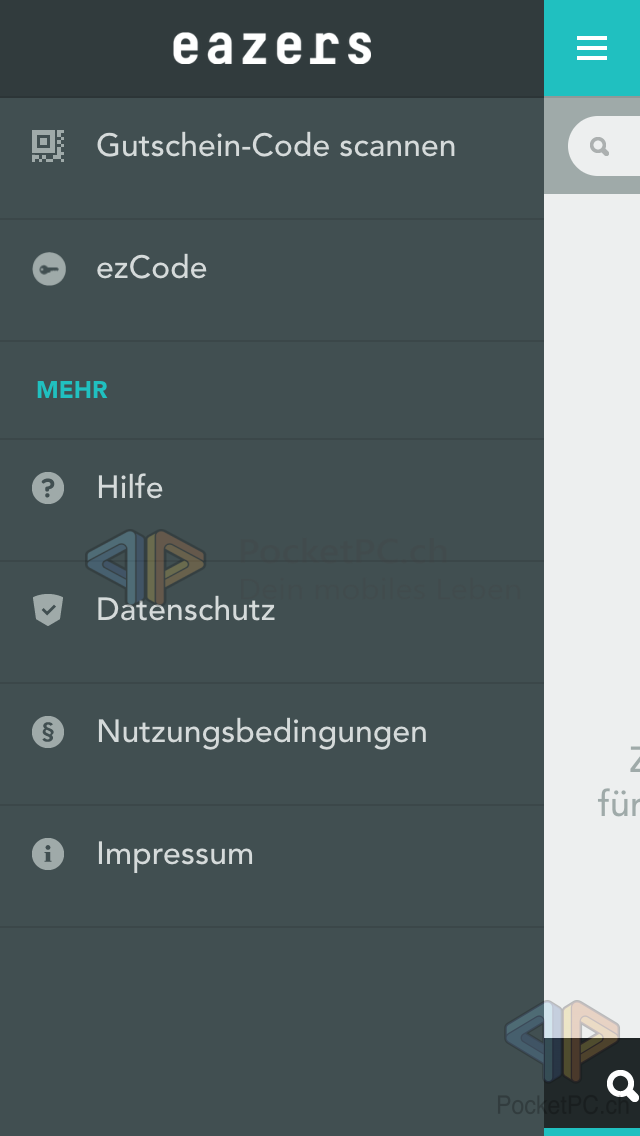
Task: Click the paragraph sign Nutzungsbedingungen icon
Action: click(x=48, y=732)
